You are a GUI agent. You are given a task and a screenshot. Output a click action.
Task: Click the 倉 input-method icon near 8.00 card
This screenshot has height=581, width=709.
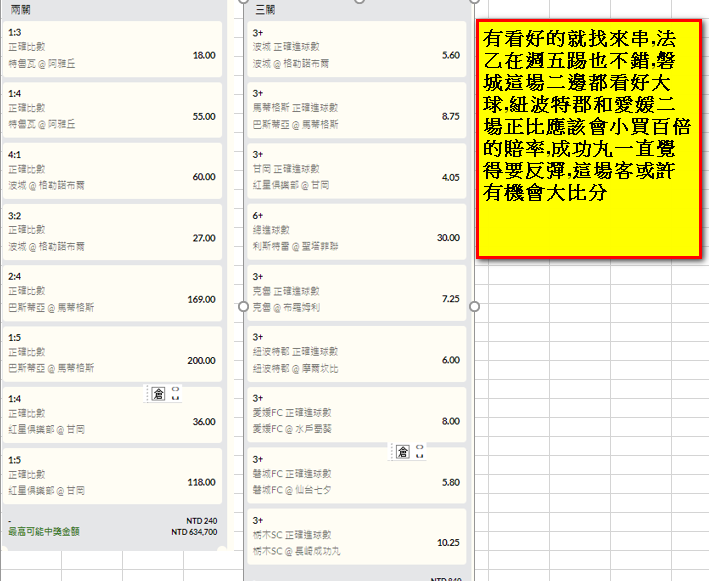402,451
